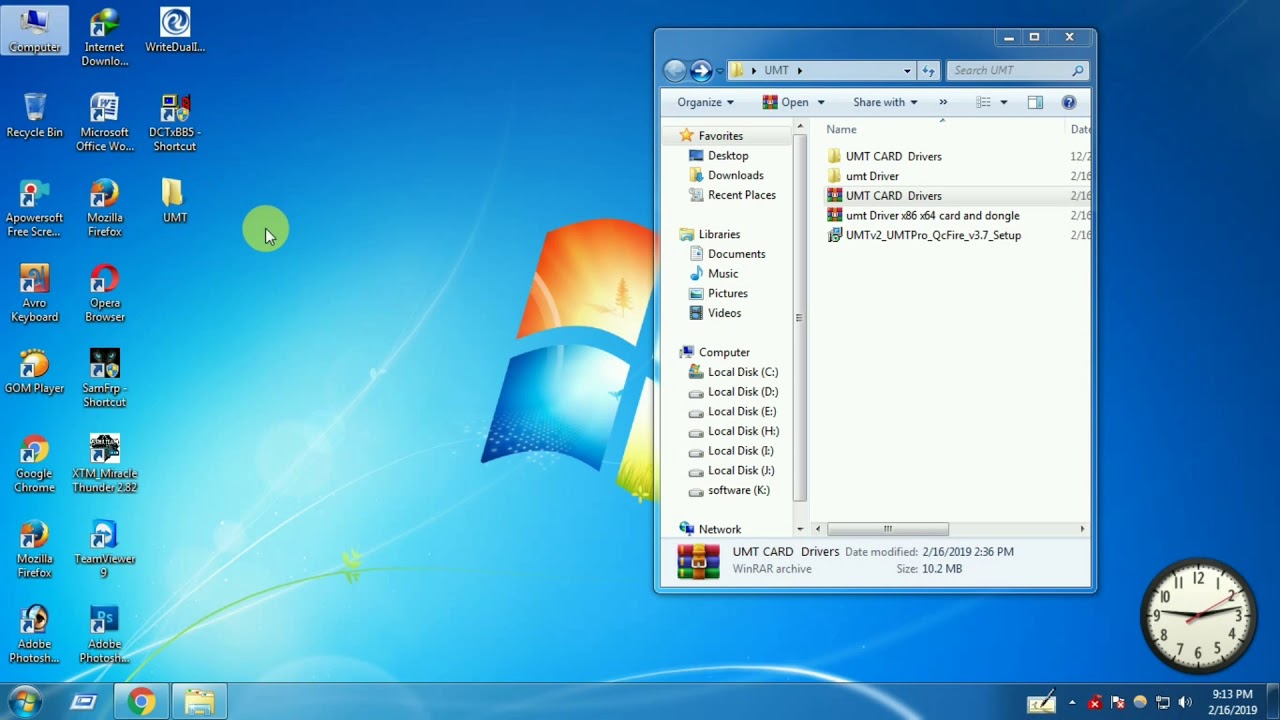Select the WriteDualI desktop icon
The width and height of the screenshot is (1280, 720).
[x=175, y=30]
